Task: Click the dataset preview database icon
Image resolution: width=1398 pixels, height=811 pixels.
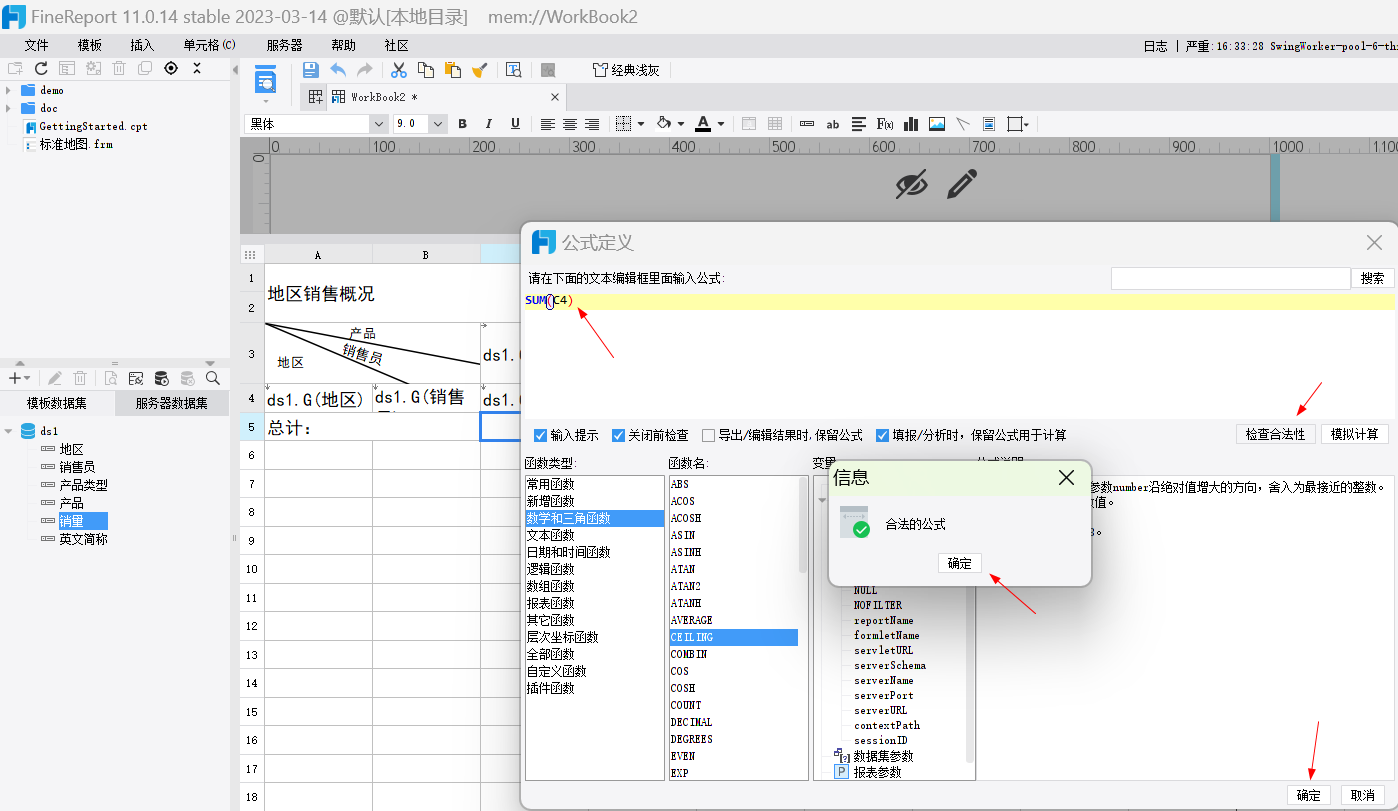Action: tap(162, 378)
